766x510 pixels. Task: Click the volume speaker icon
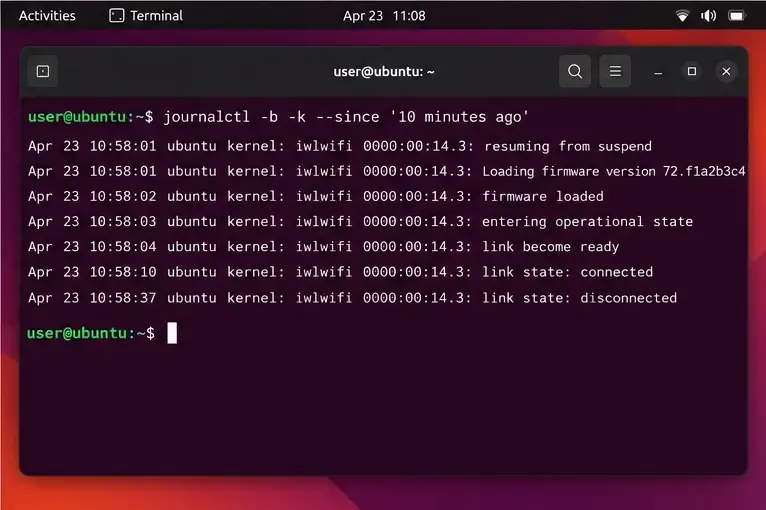coord(708,16)
